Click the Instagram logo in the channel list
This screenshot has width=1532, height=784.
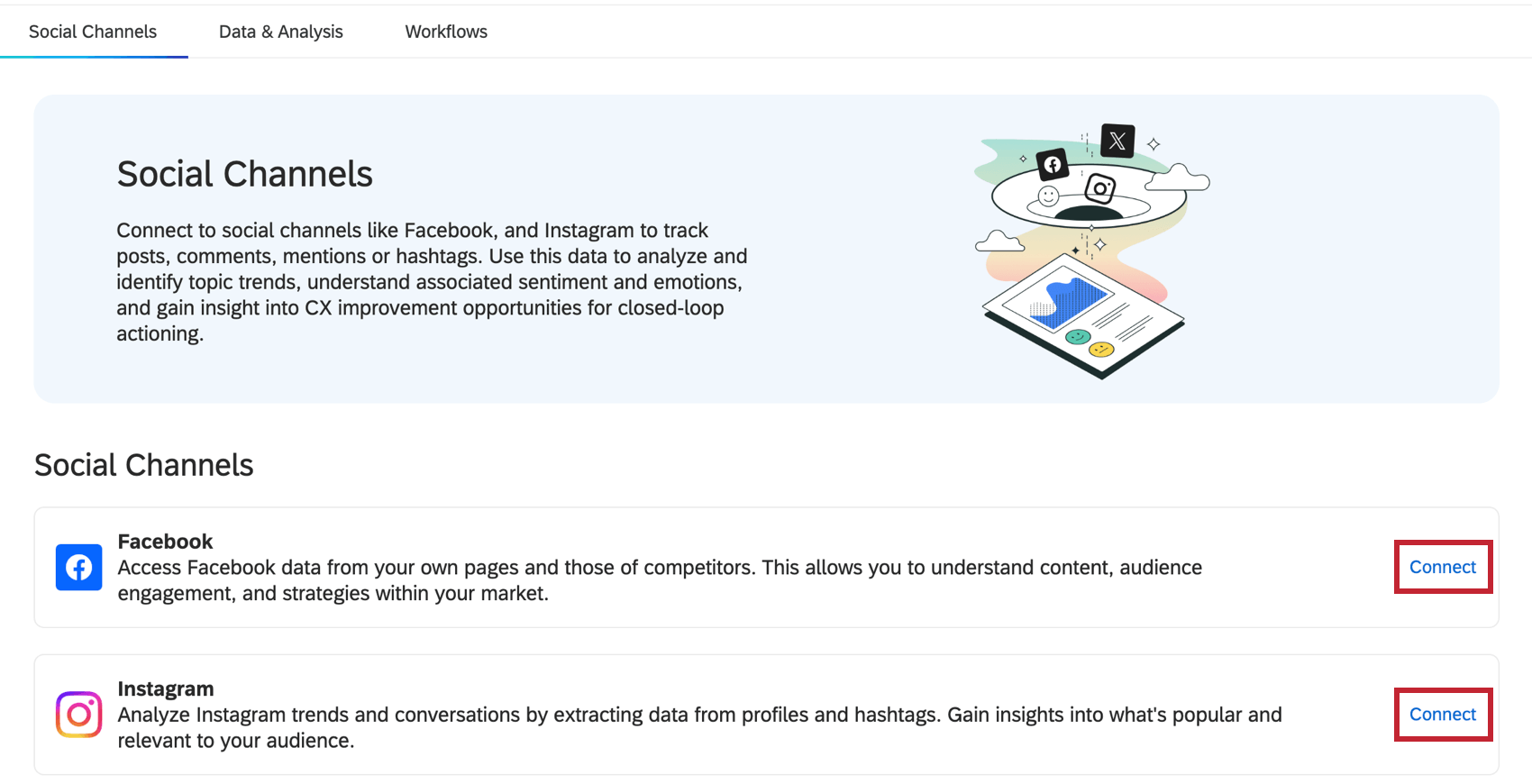click(x=78, y=715)
